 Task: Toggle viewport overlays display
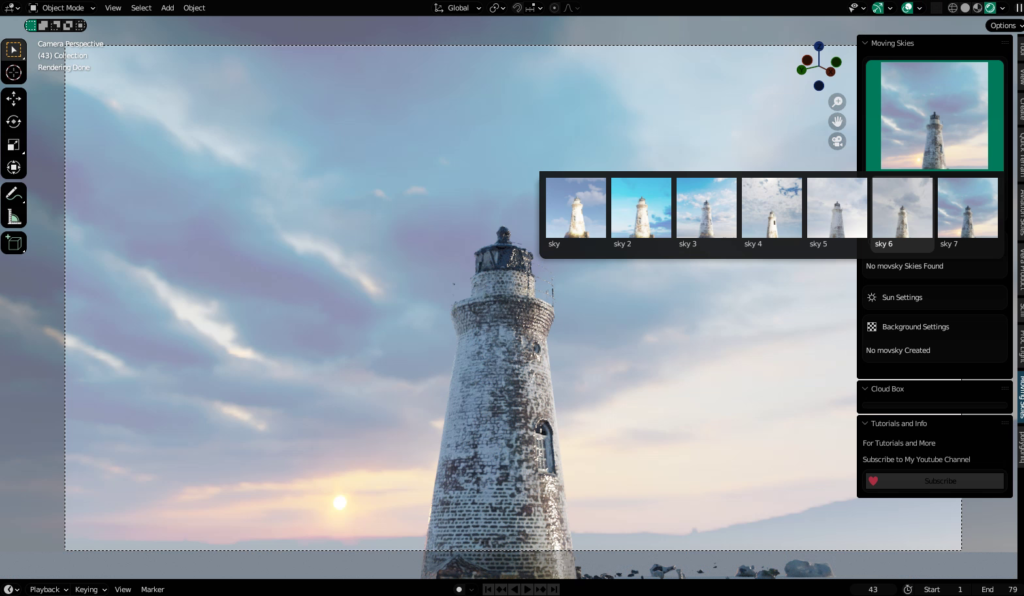(x=907, y=8)
